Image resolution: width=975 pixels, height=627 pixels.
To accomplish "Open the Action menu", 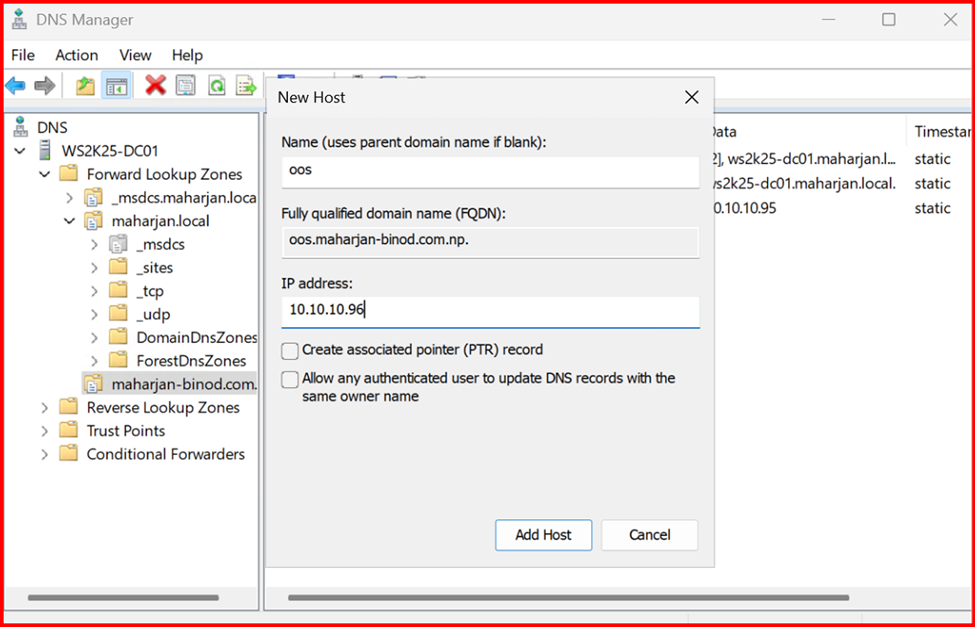I will point(76,55).
